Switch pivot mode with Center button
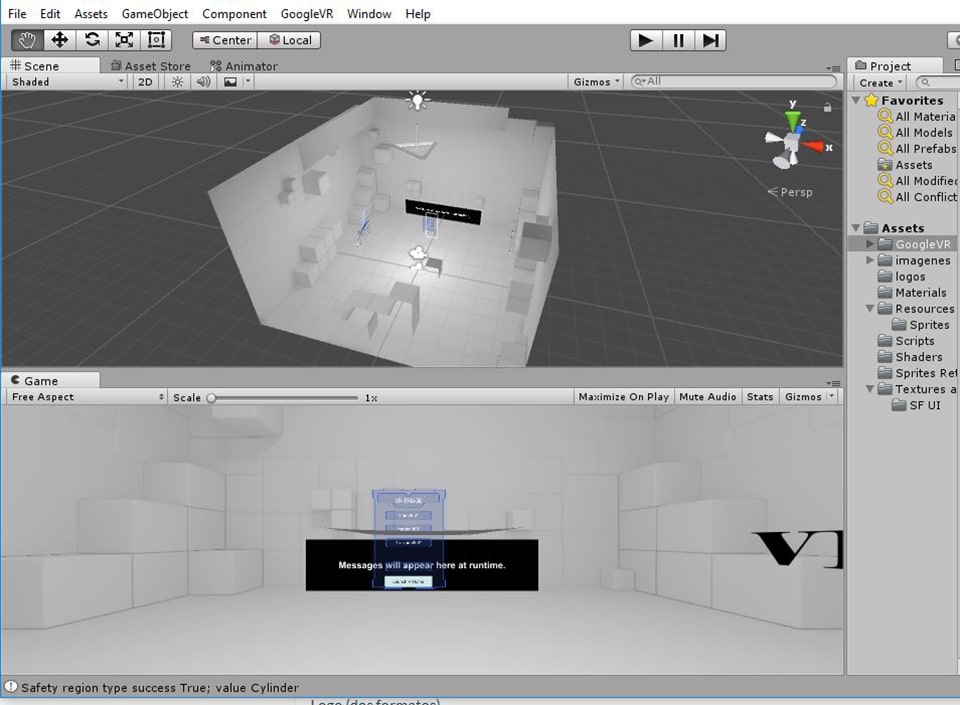 (224, 40)
